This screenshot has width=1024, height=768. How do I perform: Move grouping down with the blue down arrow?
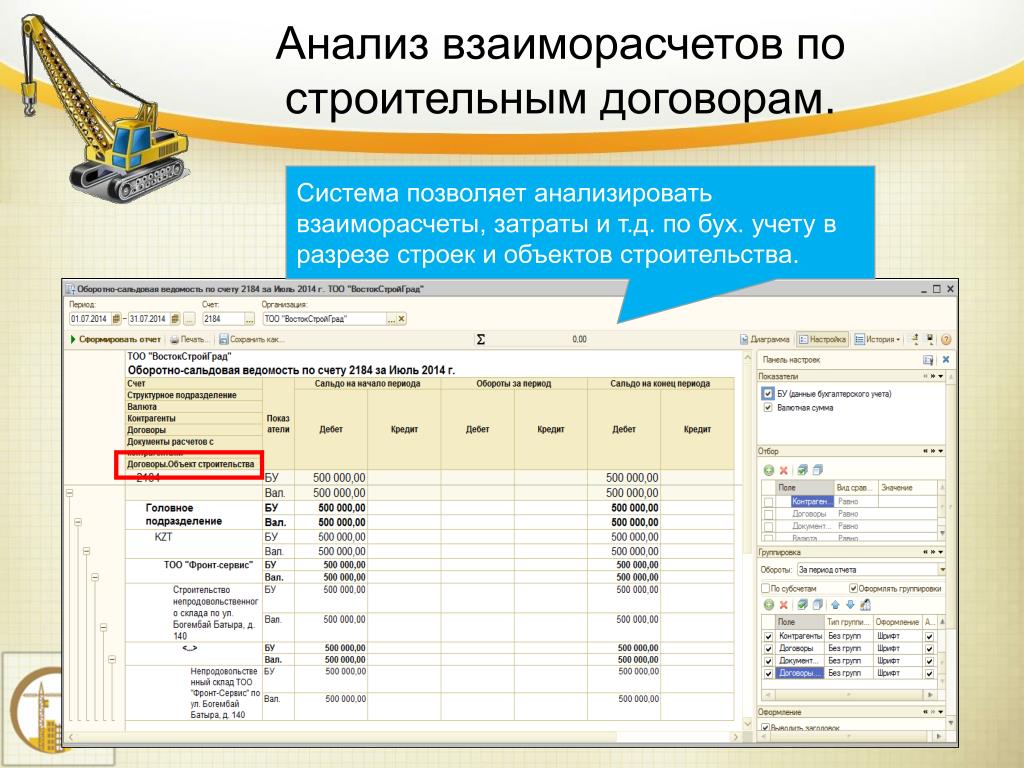[x=850, y=605]
